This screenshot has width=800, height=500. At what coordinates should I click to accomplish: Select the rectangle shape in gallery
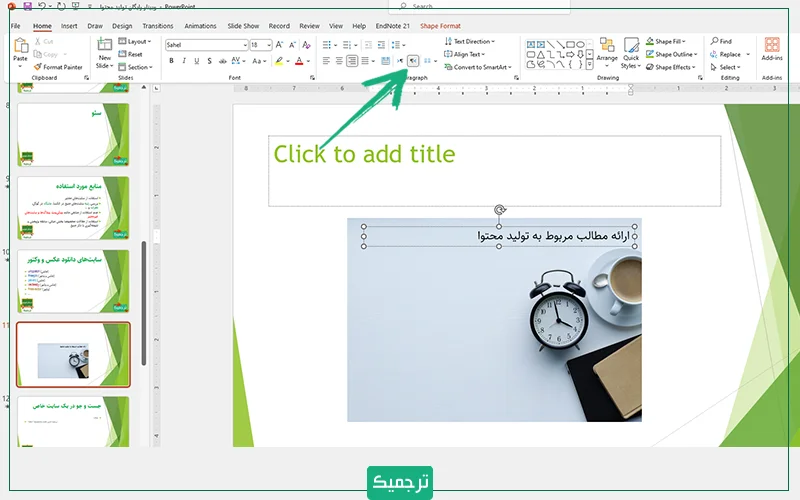click(x=570, y=44)
